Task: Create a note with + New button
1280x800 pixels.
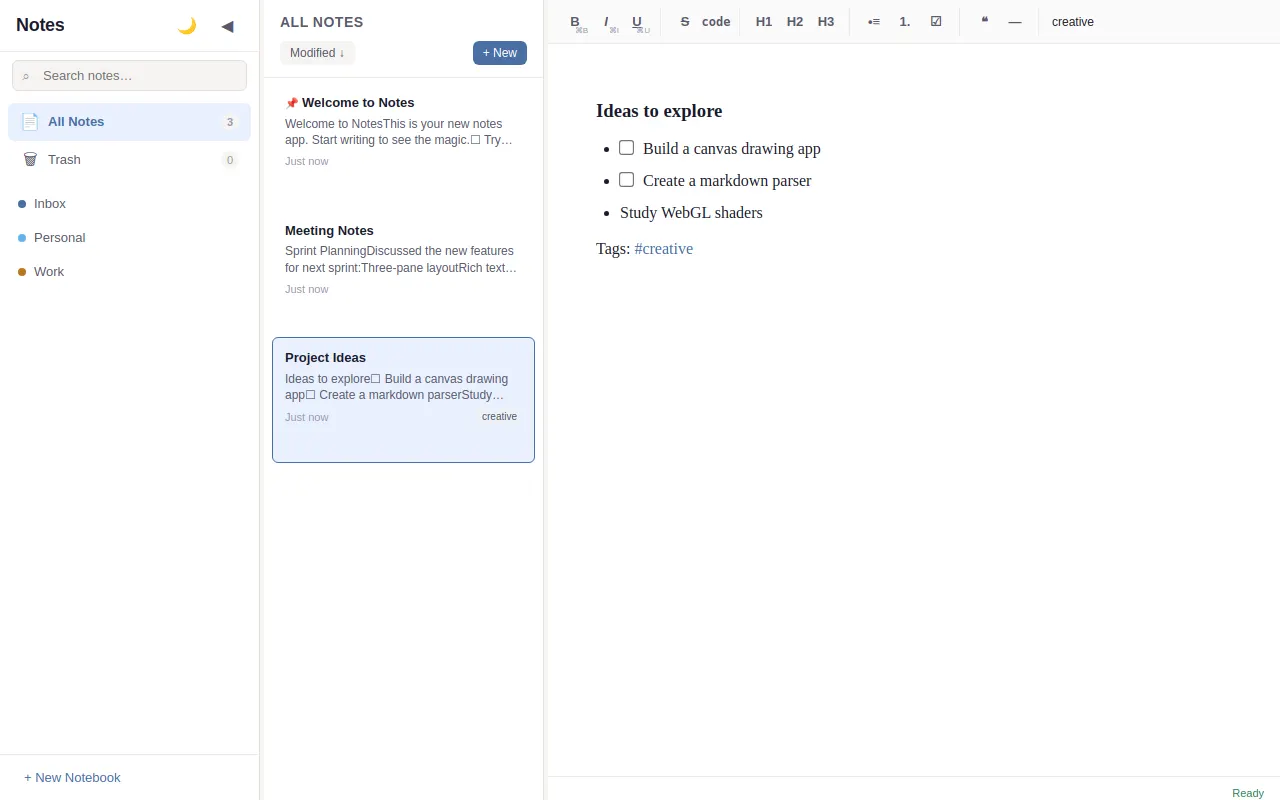Action: [x=500, y=53]
